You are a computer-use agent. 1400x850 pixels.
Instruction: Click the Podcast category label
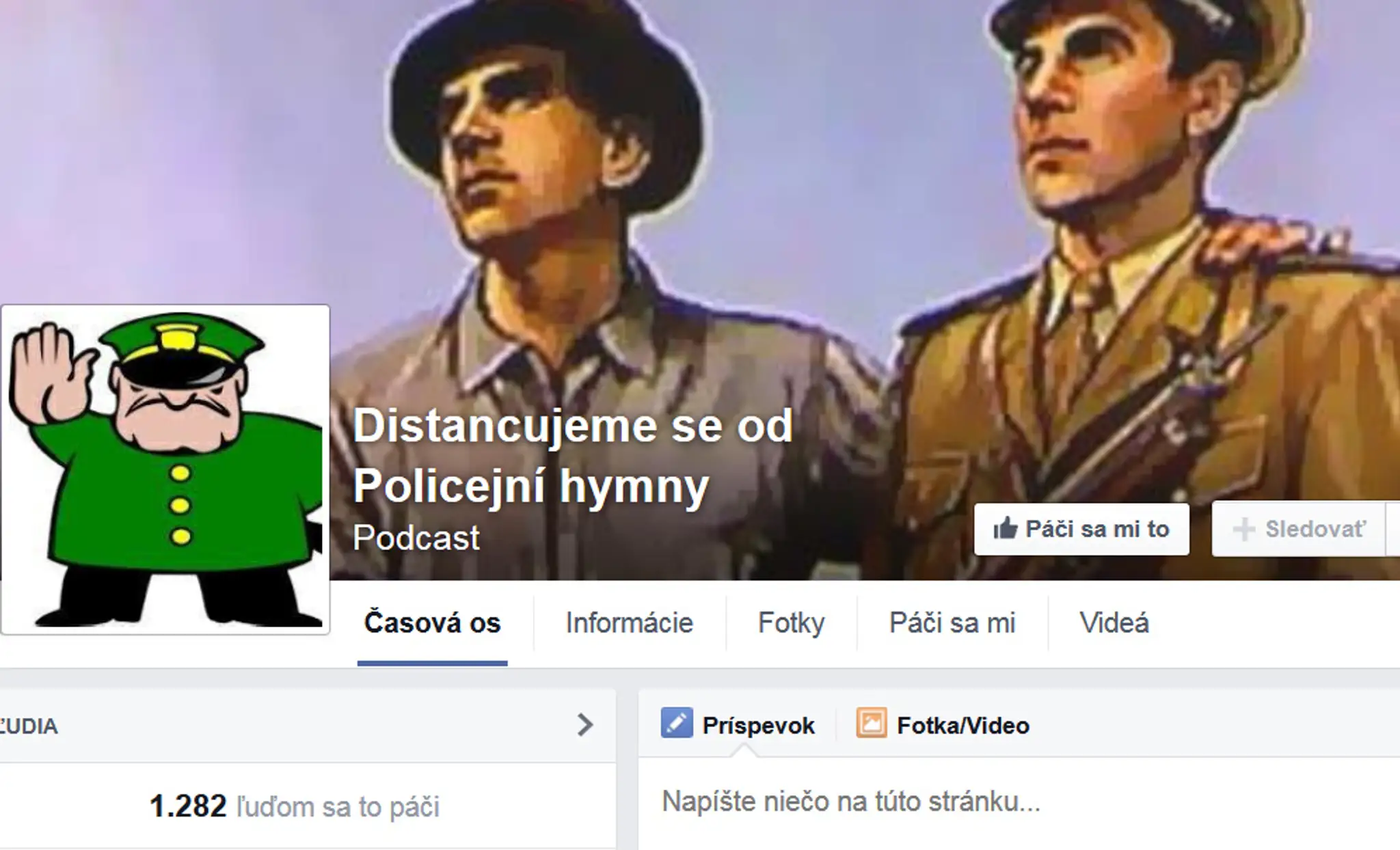pos(416,538)
